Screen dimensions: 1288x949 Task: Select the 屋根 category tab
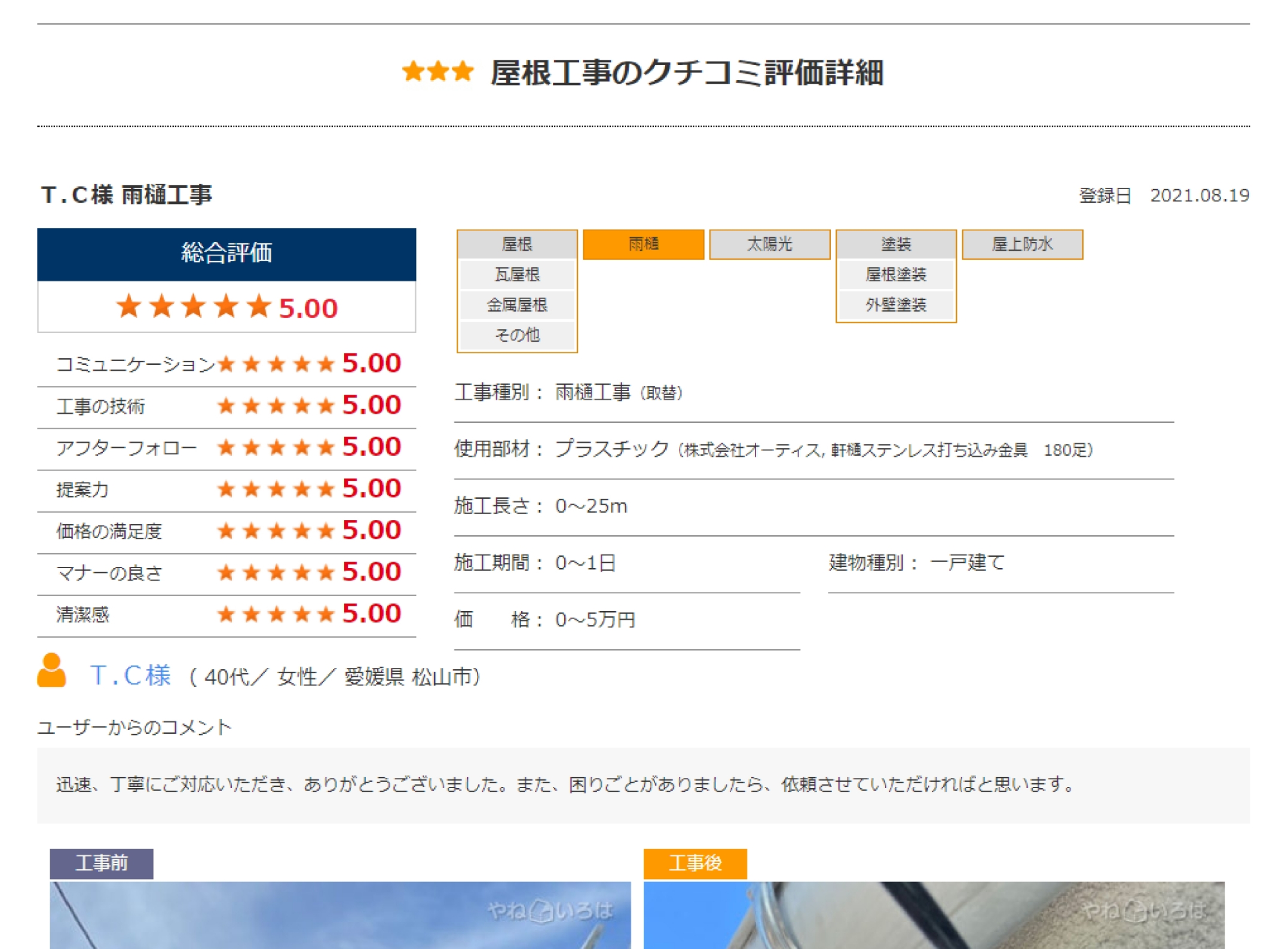coord(517,244)
